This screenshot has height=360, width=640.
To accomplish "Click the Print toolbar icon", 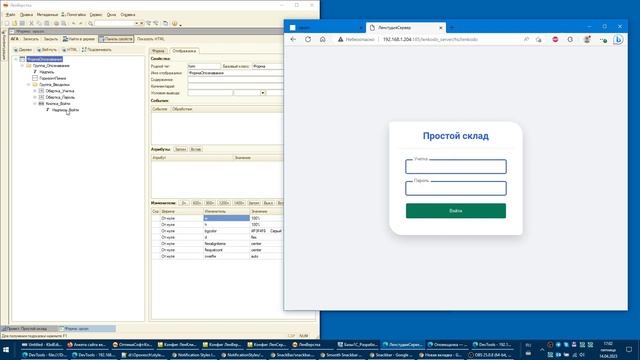I will coord(56,23).
